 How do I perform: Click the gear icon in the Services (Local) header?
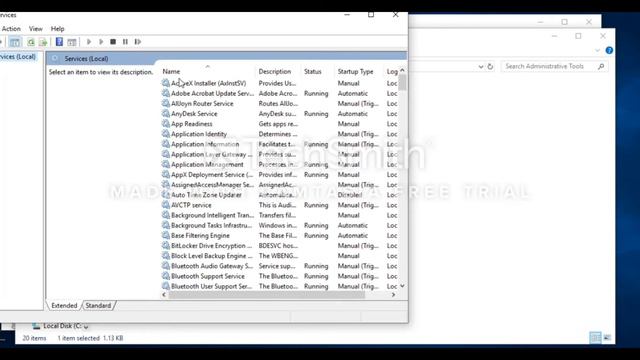pyautogui.click(x=55, y=59)
